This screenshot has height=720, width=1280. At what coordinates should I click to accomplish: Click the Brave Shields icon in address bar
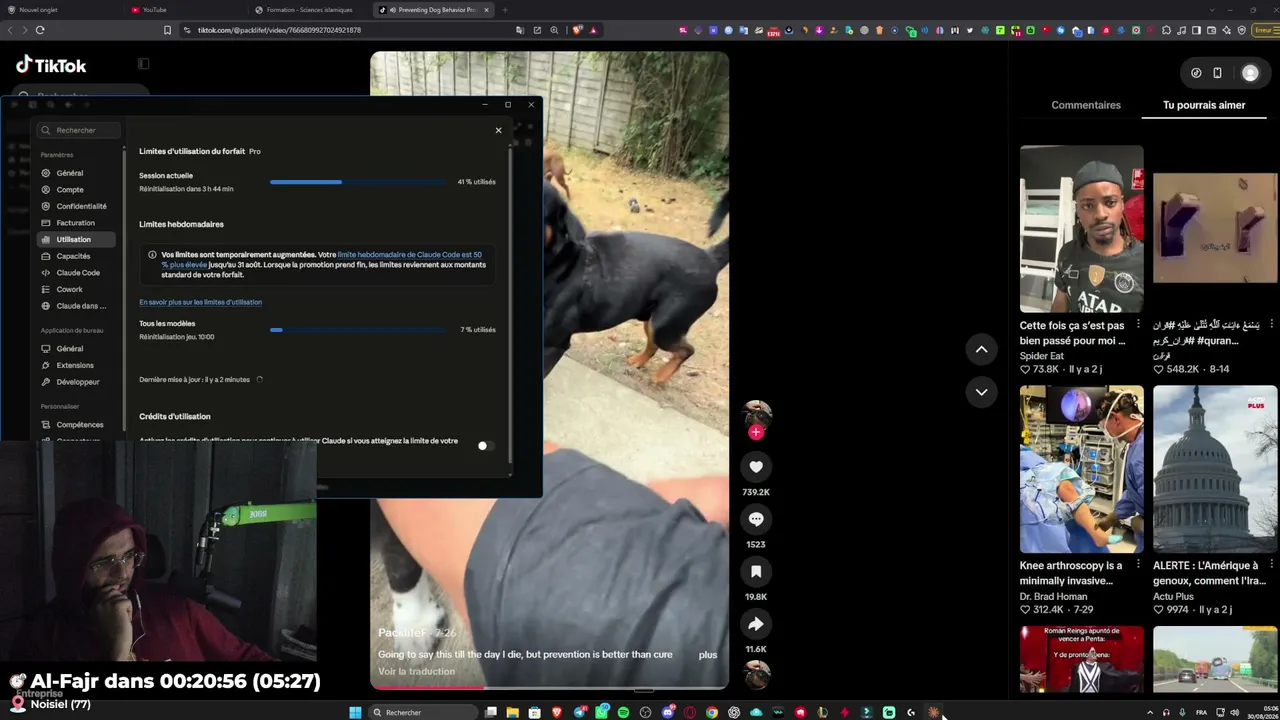coord(577,30)
